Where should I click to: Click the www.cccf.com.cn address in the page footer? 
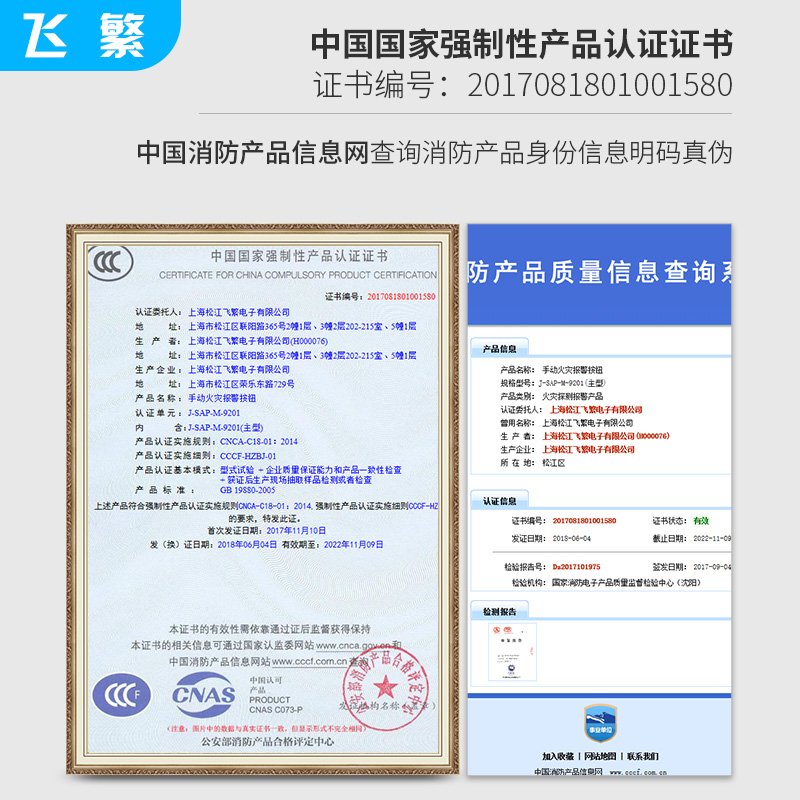pos(638,772)
